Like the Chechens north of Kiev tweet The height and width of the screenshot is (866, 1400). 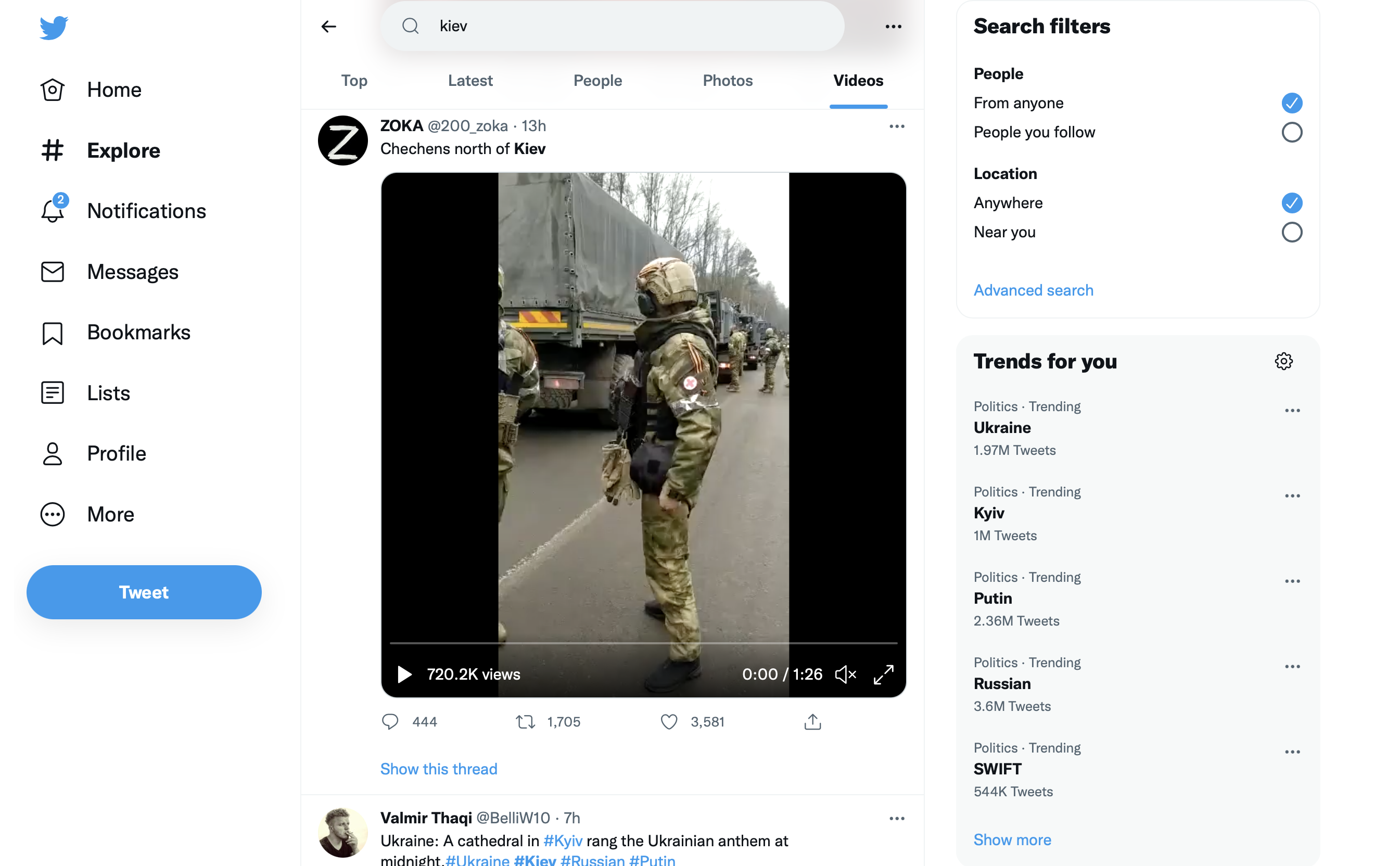pyautogui.click(x=668, y=722)
